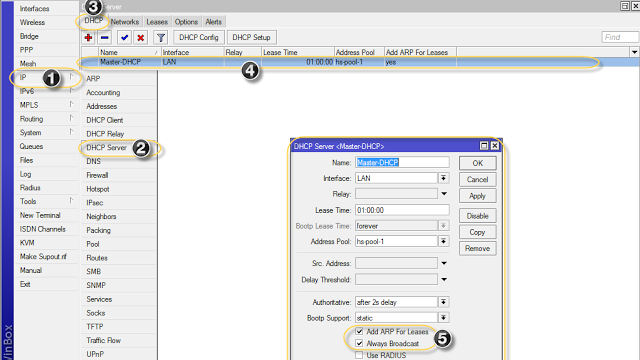Maximize the DHCP Server Master-DHCP dialog
This screenshot has height=360, width=640.
point(484,146)
